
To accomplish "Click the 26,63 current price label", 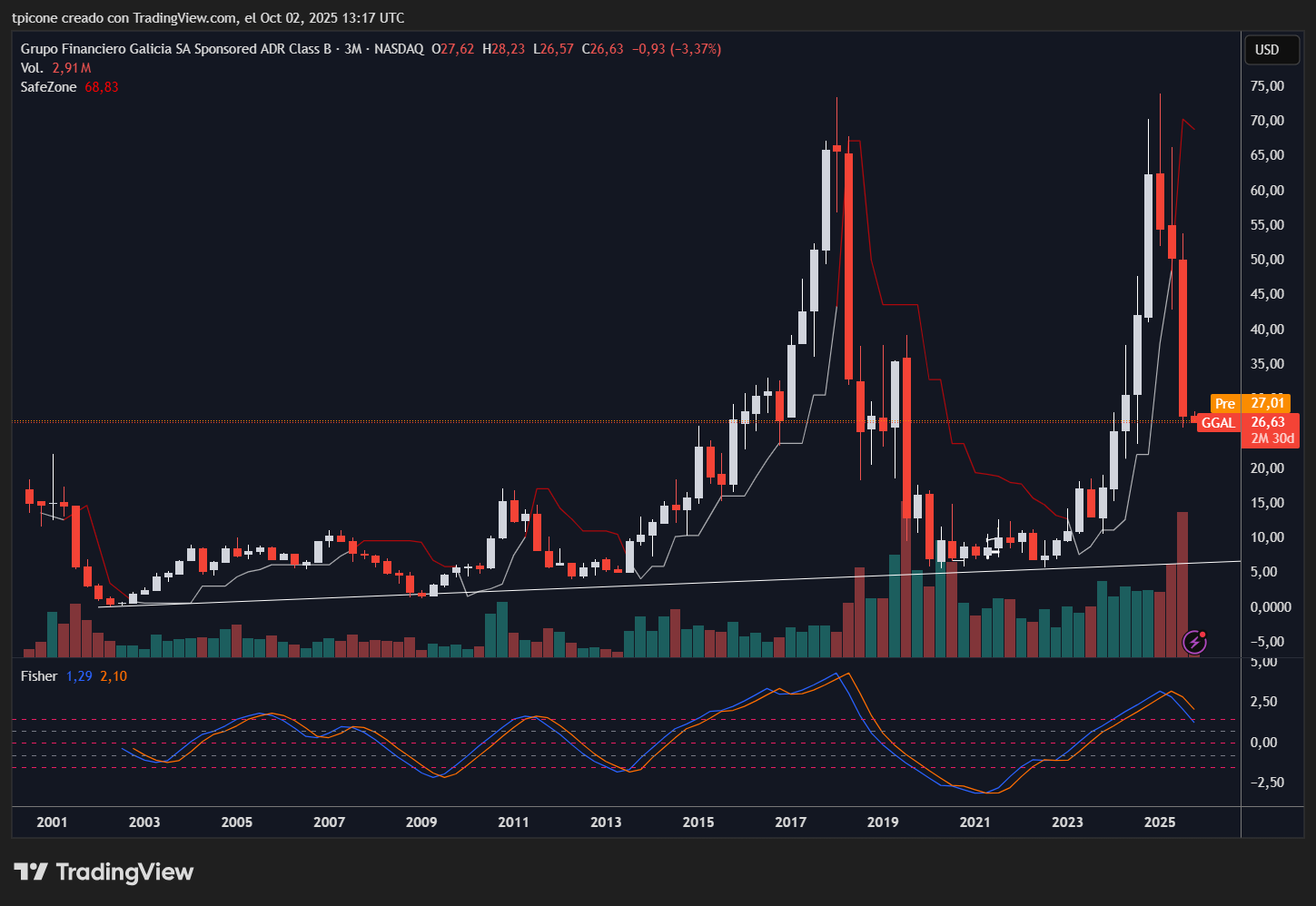I will pyautogui.click(x=1268, y=422).
